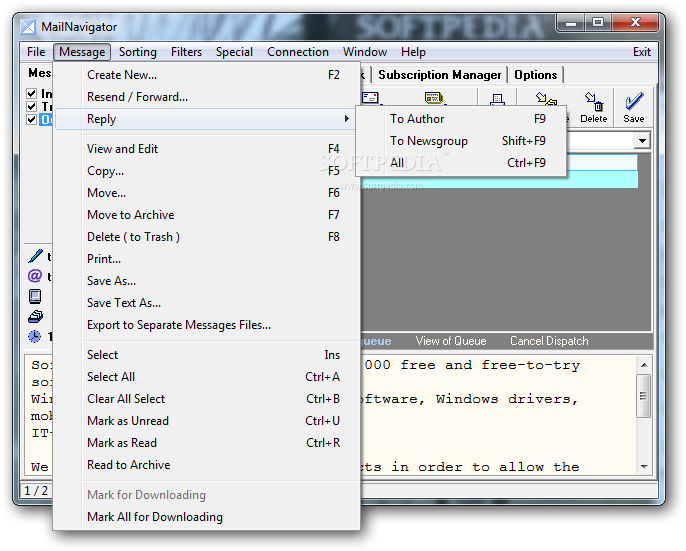686x551 pixels.
Task: Select Reply To Newsgroup
Action: [x=461, y=140]
